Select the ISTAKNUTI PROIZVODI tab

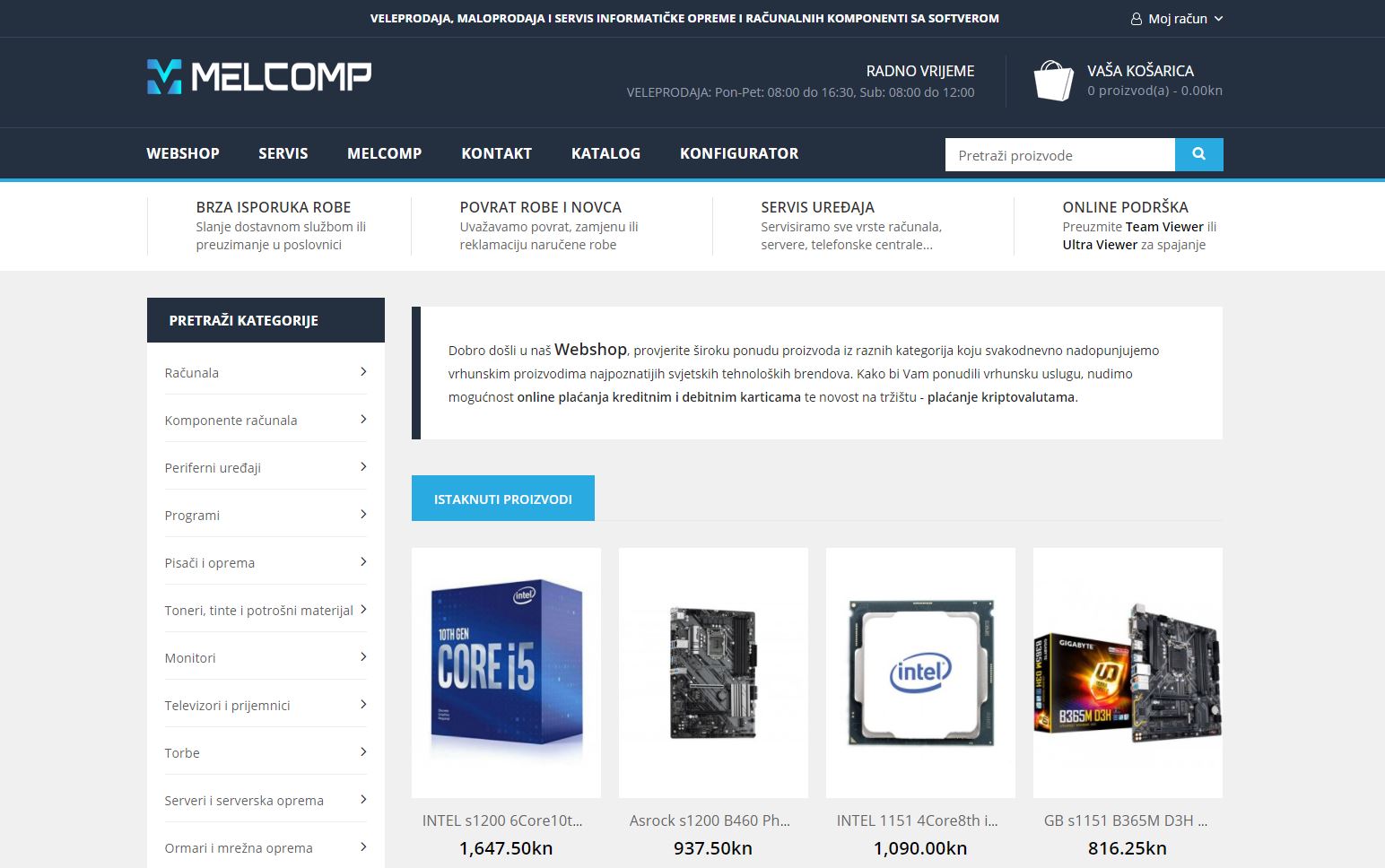pyautogui.click(x=503, y=499)
